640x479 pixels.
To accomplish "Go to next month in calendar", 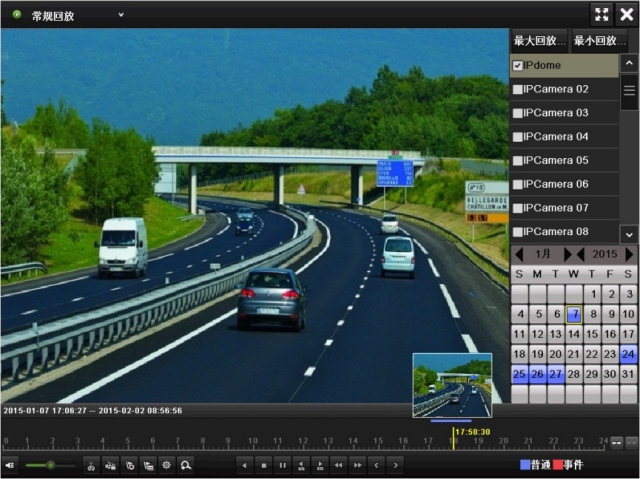I will pos(568,255).
